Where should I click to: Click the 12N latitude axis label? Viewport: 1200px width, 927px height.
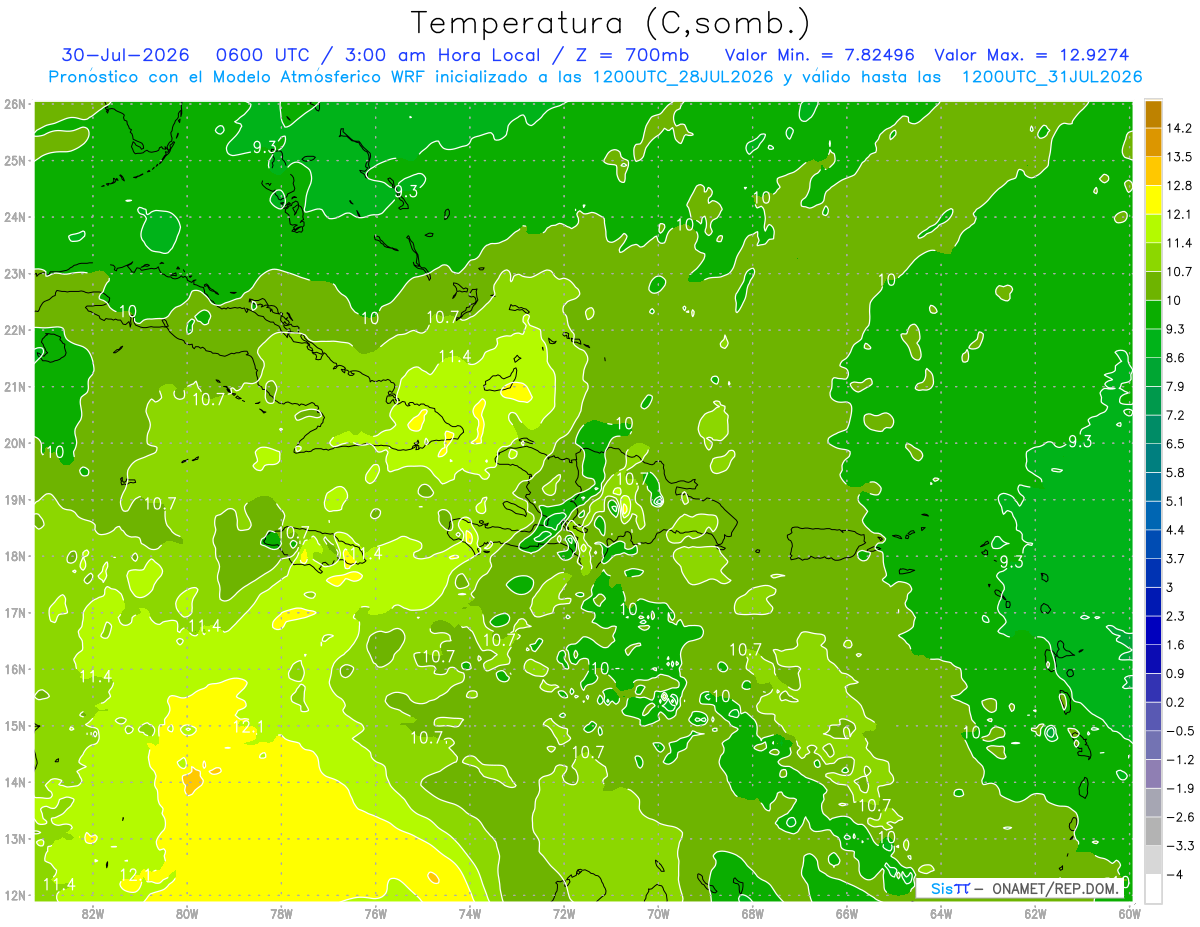15,895
